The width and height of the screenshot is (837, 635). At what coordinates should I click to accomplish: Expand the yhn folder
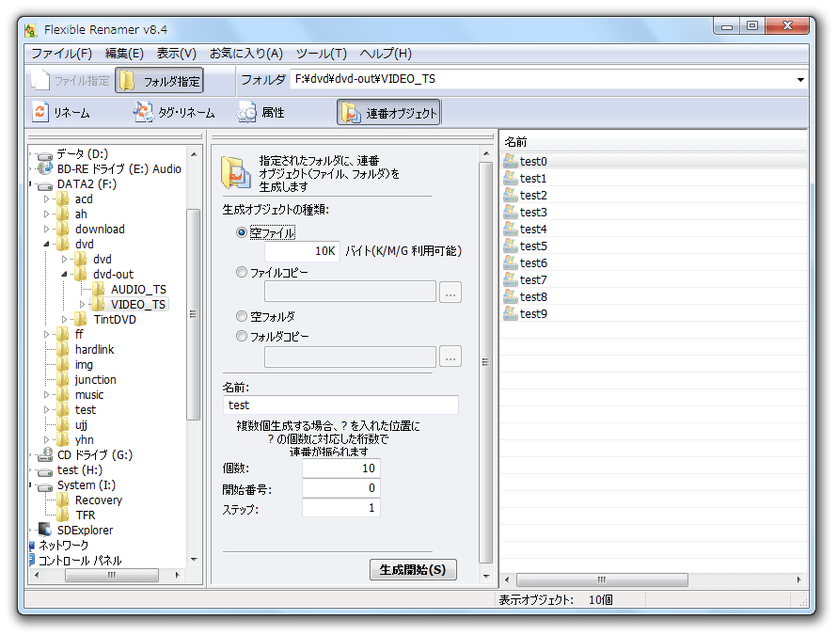pyautogui.click(x=47, y=440)
